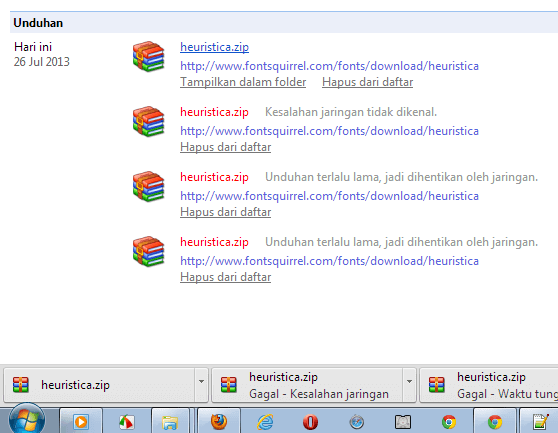Click the WinRAR icon beside the blue heuristica.zip link

click(x=149, y=56)
